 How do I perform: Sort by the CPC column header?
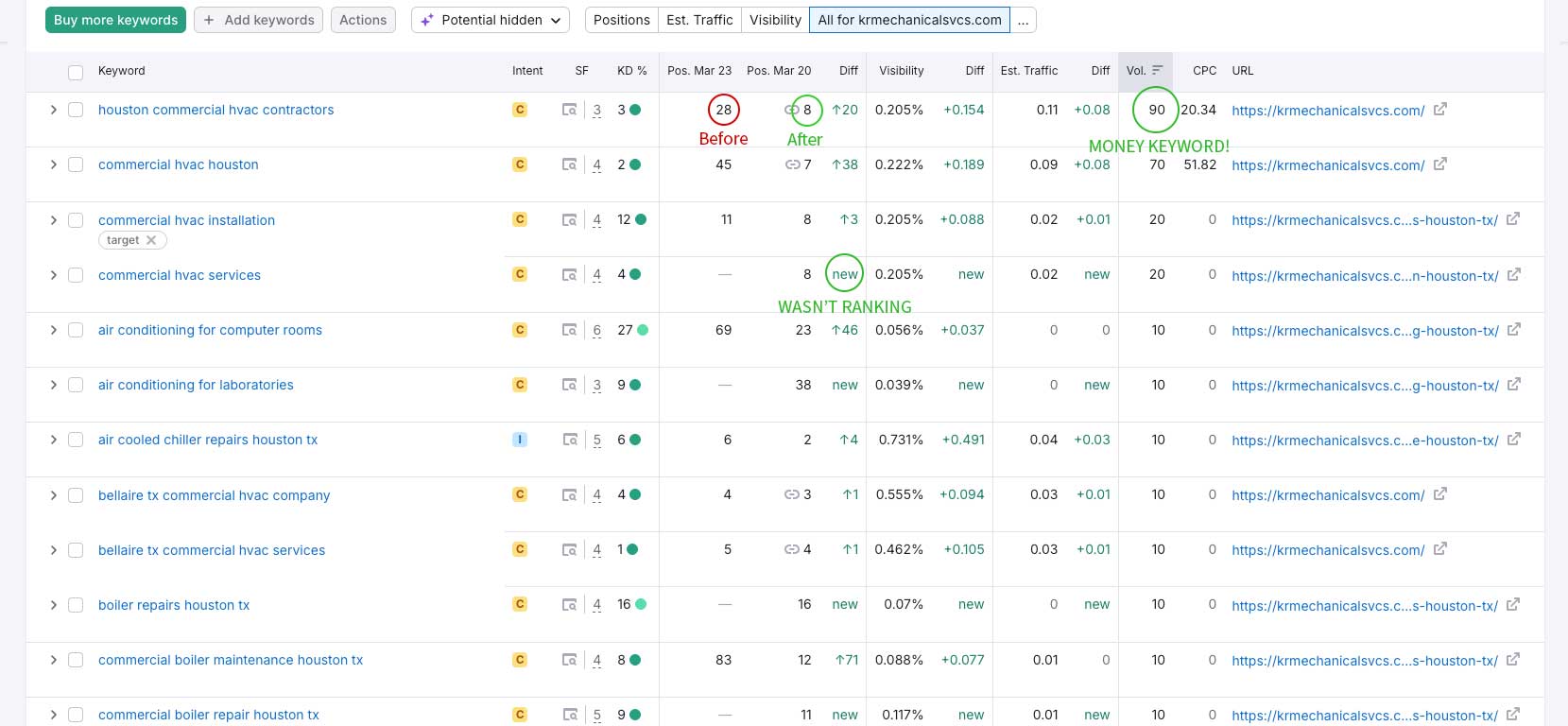pos(1204,71)
